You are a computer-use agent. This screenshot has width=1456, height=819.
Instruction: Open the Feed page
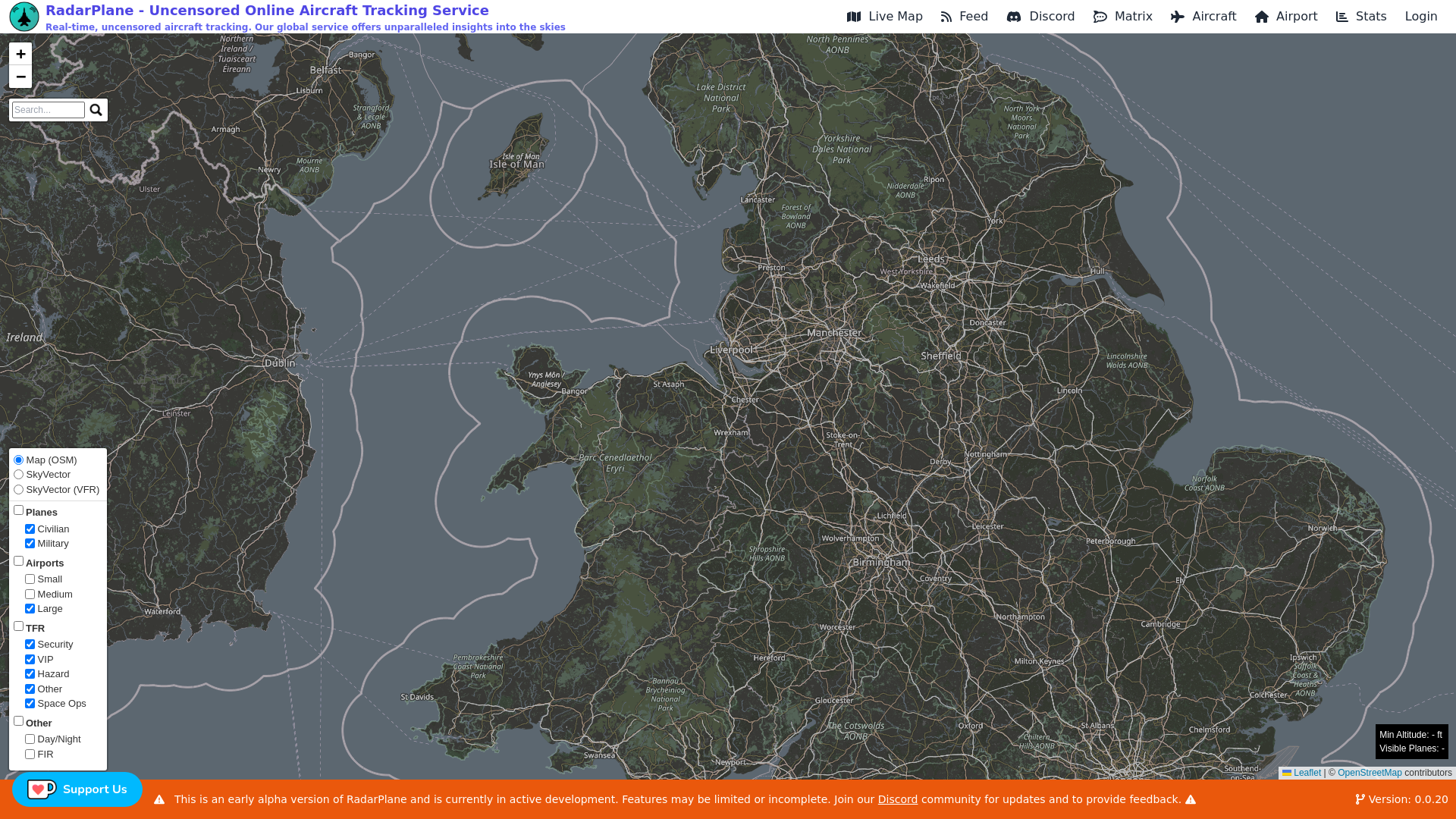pos(964,17)
